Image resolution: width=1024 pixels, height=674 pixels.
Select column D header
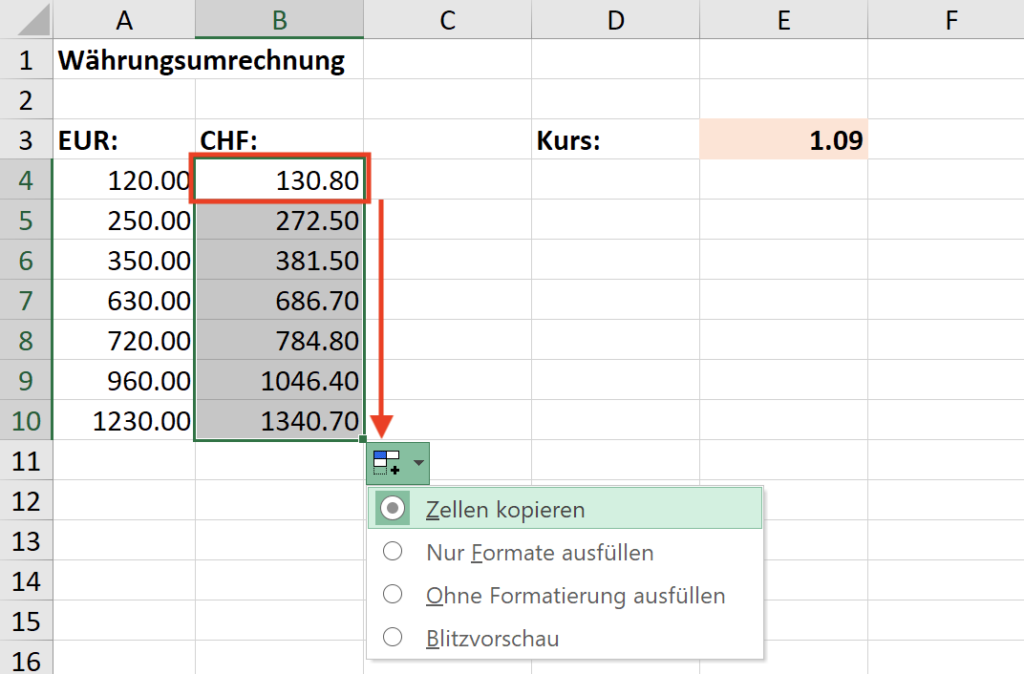click(614, 19)
